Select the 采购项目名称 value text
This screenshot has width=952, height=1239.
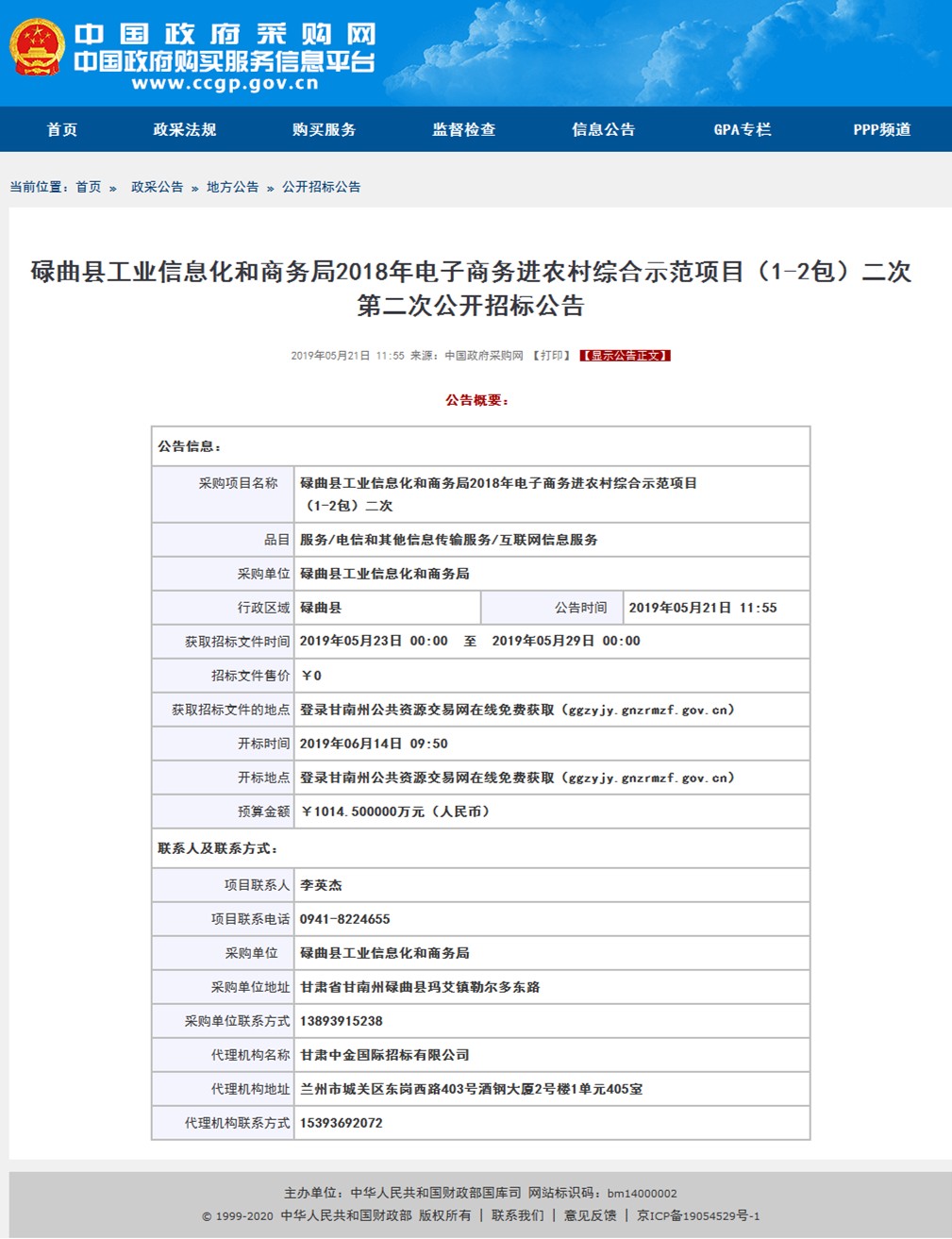498,494
